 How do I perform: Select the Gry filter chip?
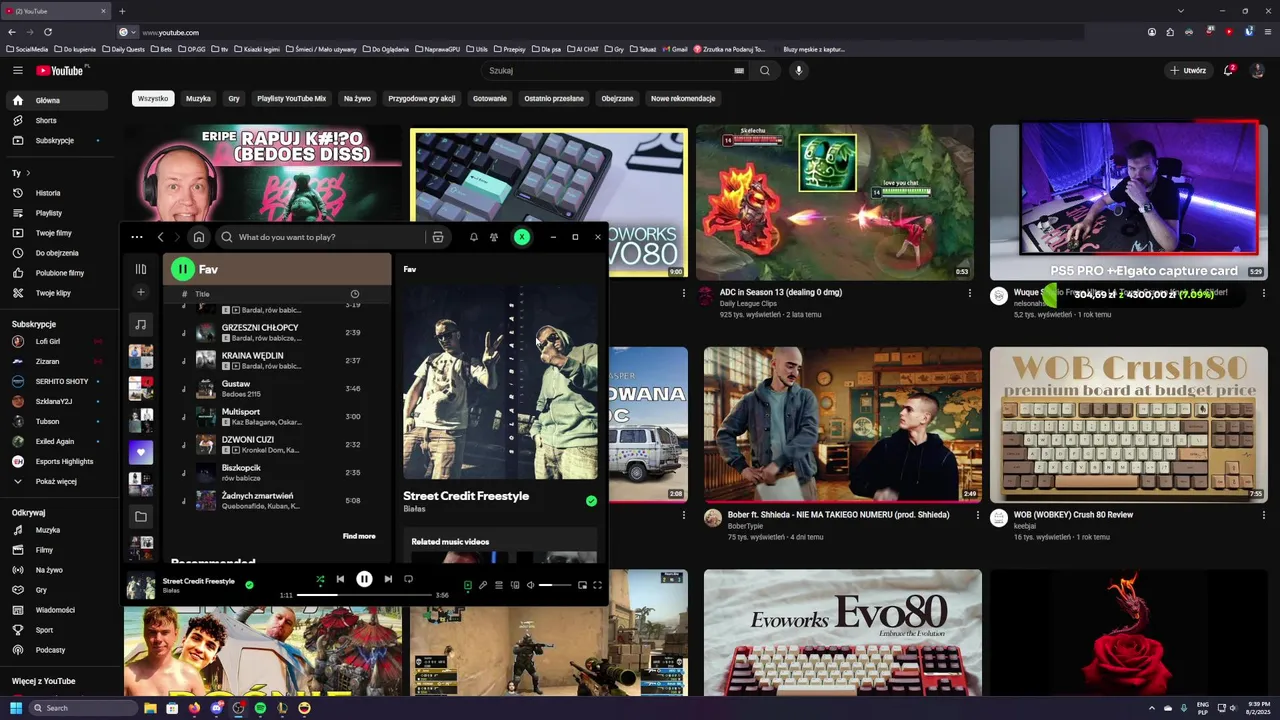tap(234, 99)
